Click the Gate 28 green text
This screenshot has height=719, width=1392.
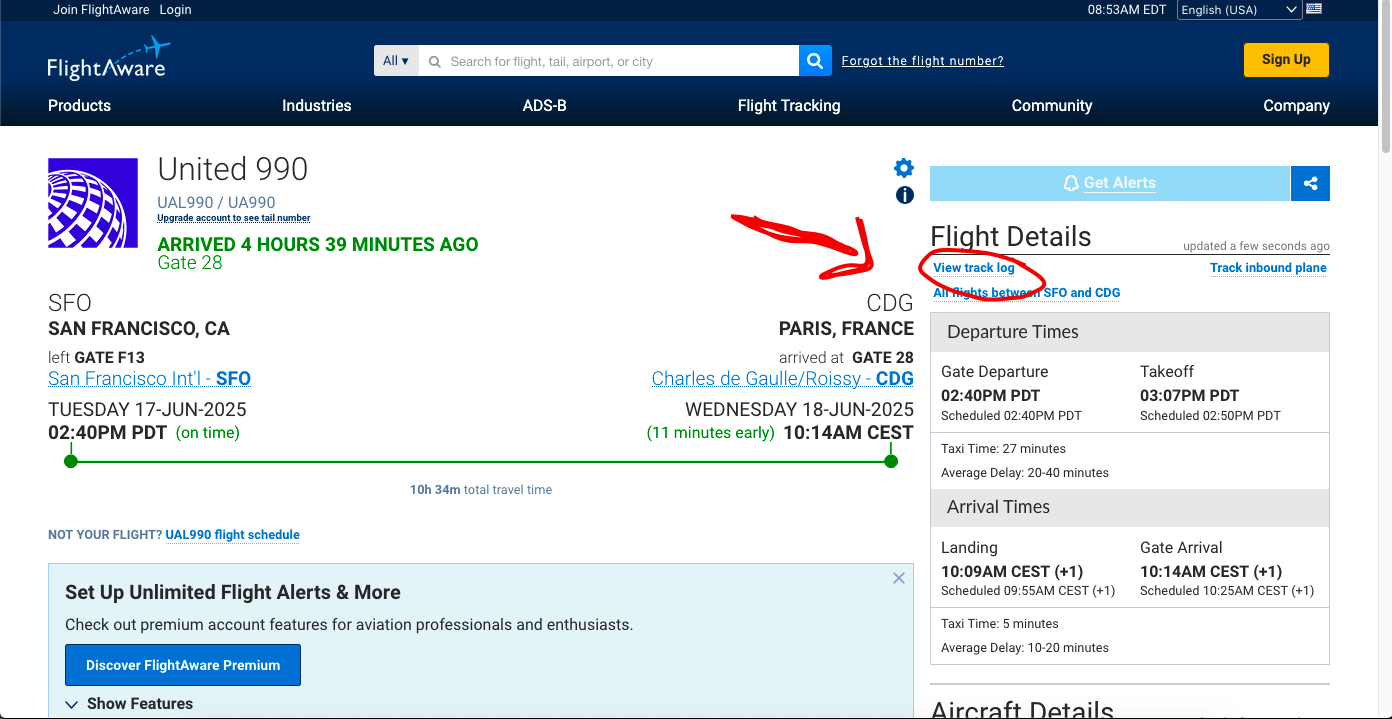click(x=190, y=263)
